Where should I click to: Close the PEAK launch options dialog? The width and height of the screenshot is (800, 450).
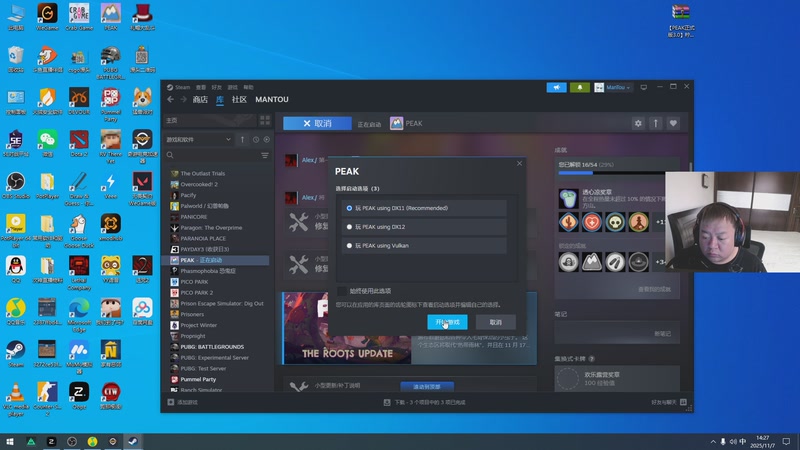pyautogui.click(x=519, y=163)
